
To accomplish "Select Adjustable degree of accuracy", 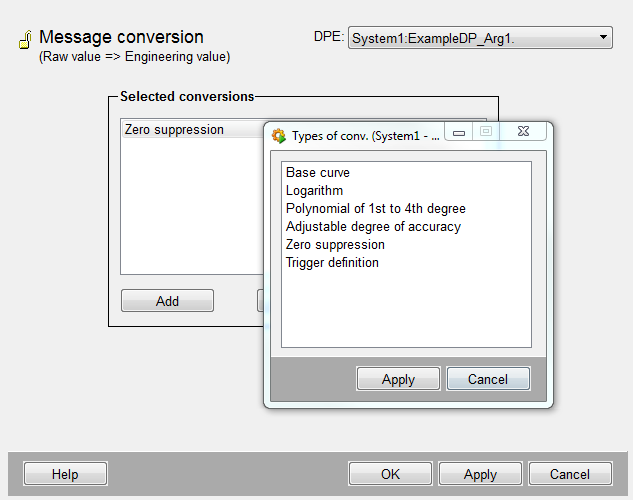I will tap(373, 227).
